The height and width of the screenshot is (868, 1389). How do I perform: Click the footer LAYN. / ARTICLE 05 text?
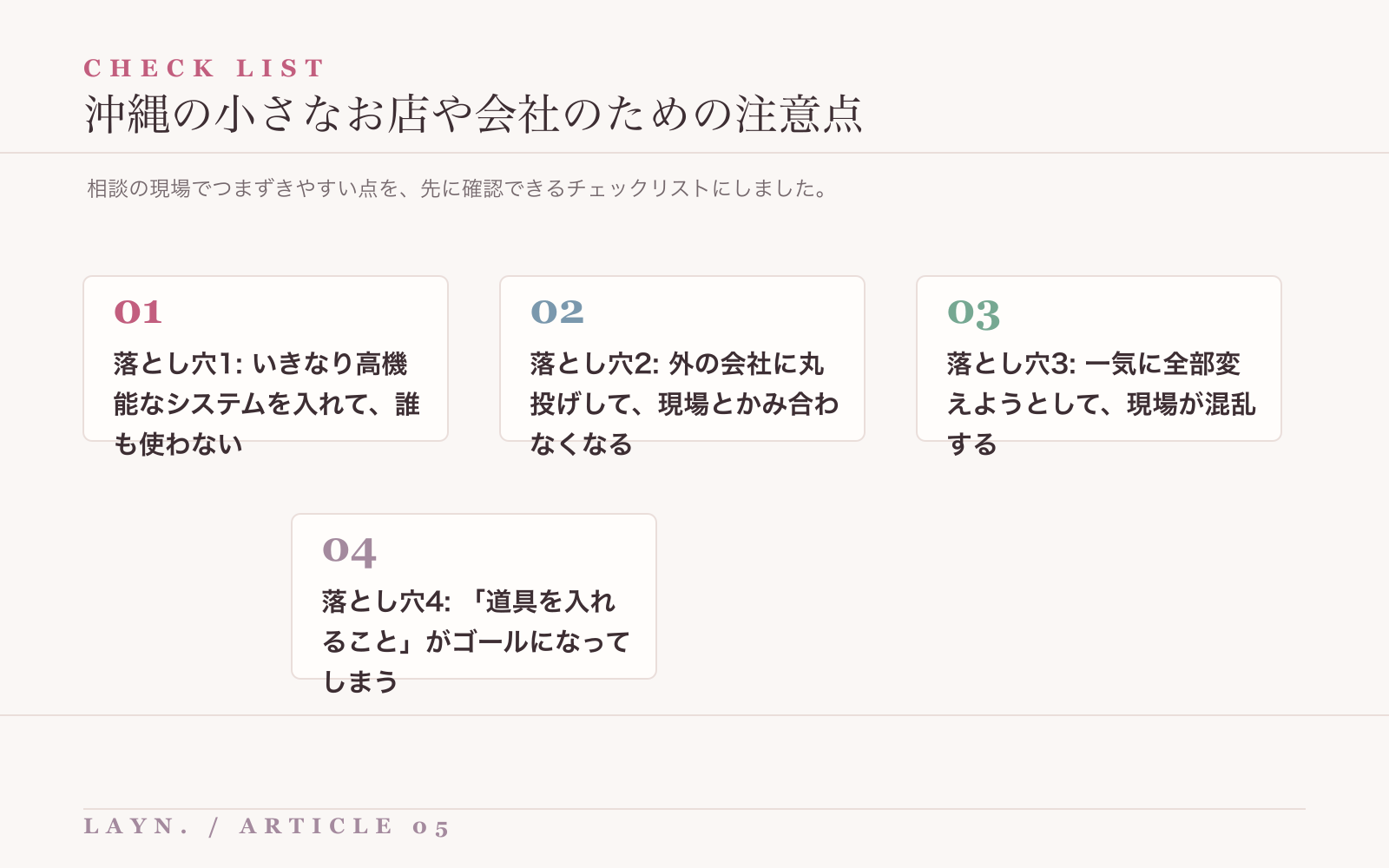(x=267, y=826)
